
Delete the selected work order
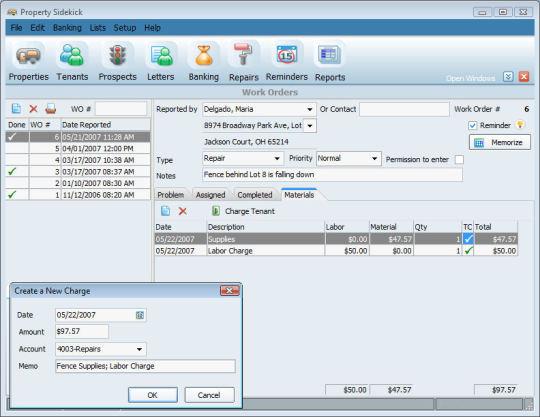[33, 109]
